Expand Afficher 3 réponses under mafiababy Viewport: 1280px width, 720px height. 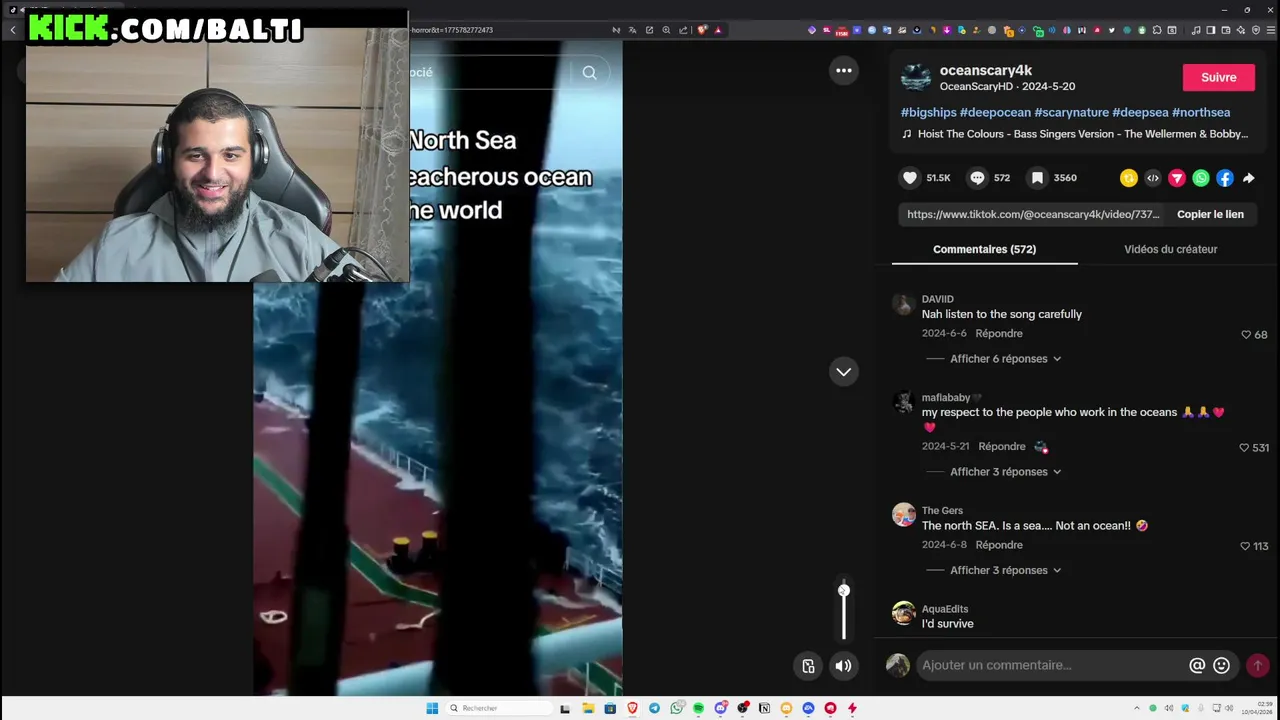1005,472
